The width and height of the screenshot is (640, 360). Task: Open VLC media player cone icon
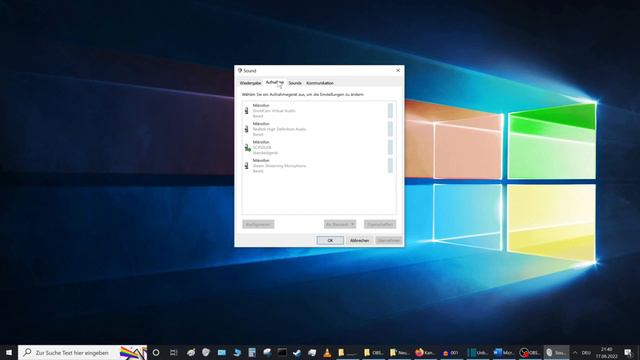pos(327,352)
